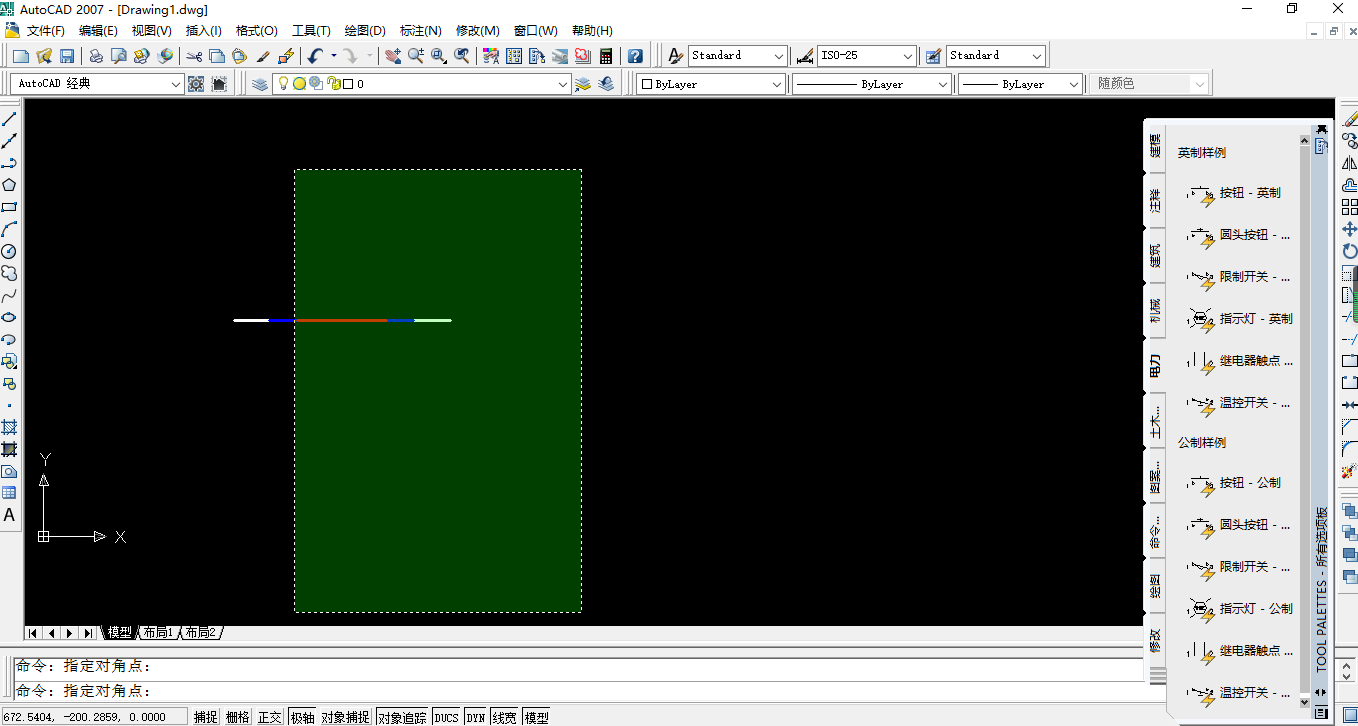Screen dimensions: 1358x726
Task: Toggle 对象捕捉 object snap in status bar
Action: 345,717
